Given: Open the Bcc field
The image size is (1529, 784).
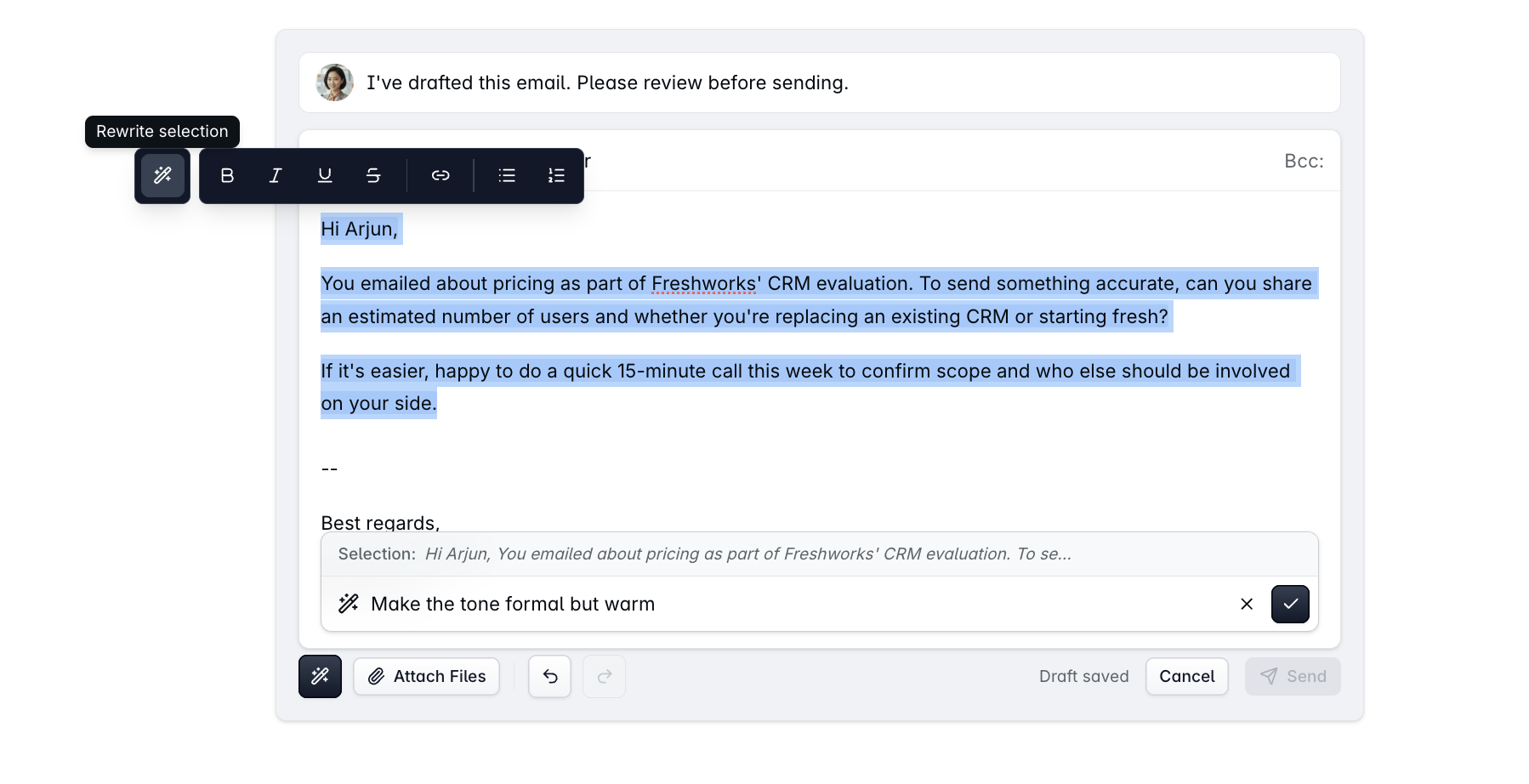Looking at the screenshot, I should click(x=1304, y=161).
